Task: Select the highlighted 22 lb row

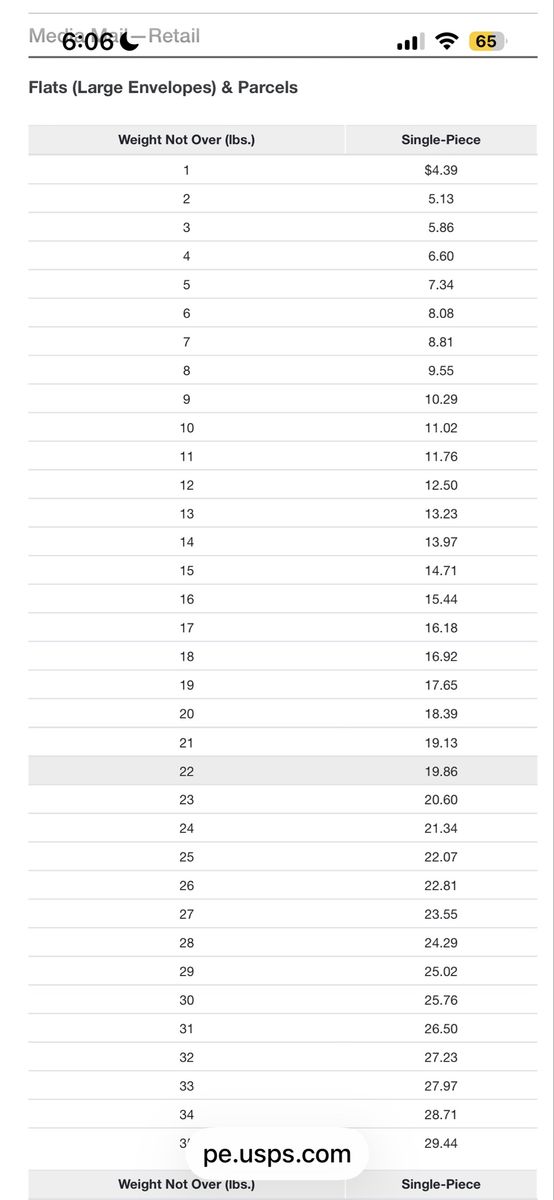Action: click(x=282, y=771)
